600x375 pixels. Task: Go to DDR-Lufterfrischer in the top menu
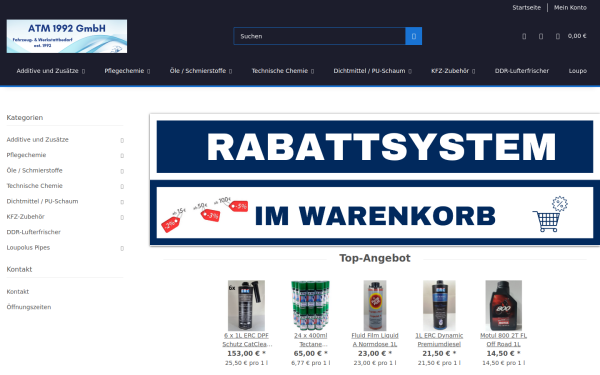point(522,71)
